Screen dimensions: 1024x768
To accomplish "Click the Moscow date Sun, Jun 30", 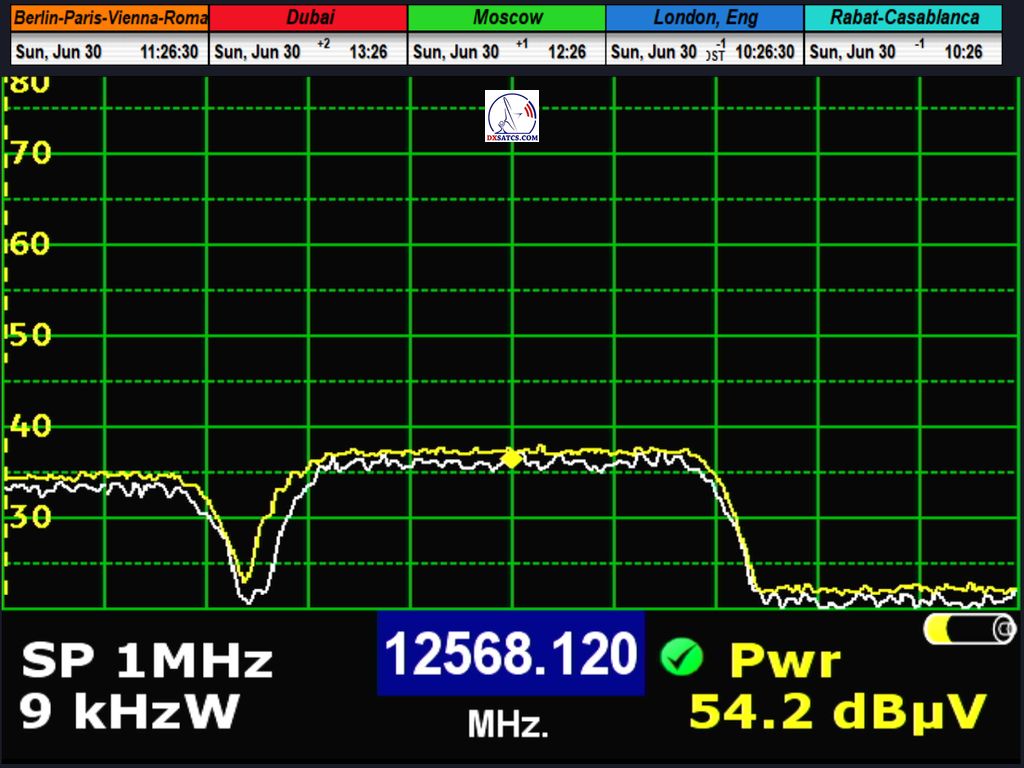I will (455, 52).
